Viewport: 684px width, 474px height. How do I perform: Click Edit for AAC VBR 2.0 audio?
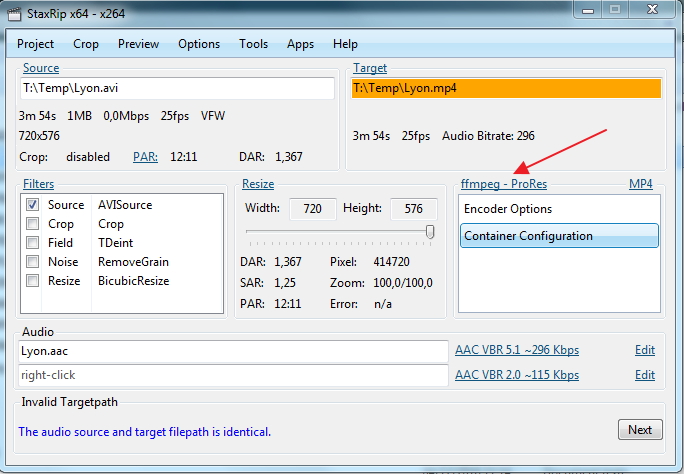tap(645, 375)
